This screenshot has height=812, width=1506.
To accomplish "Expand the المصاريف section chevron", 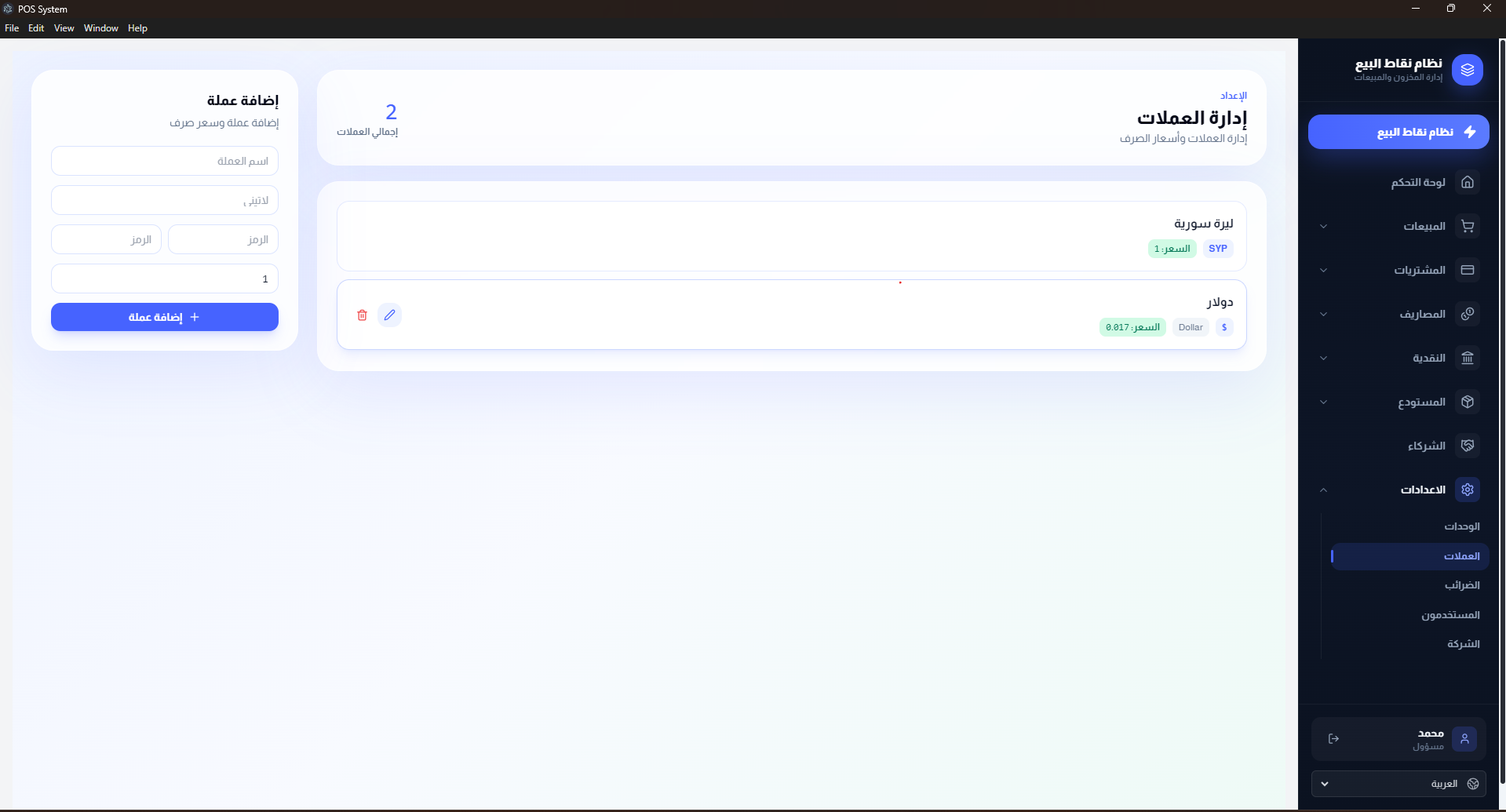I will click(x=1324, y=315).
